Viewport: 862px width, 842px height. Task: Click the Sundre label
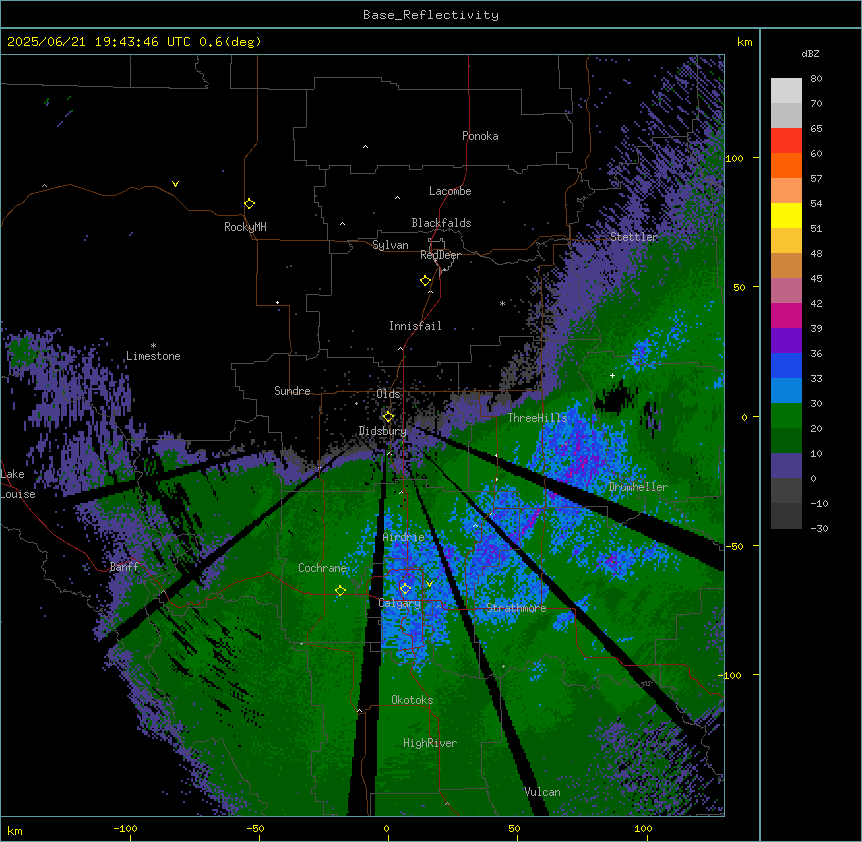pos(292,391)
